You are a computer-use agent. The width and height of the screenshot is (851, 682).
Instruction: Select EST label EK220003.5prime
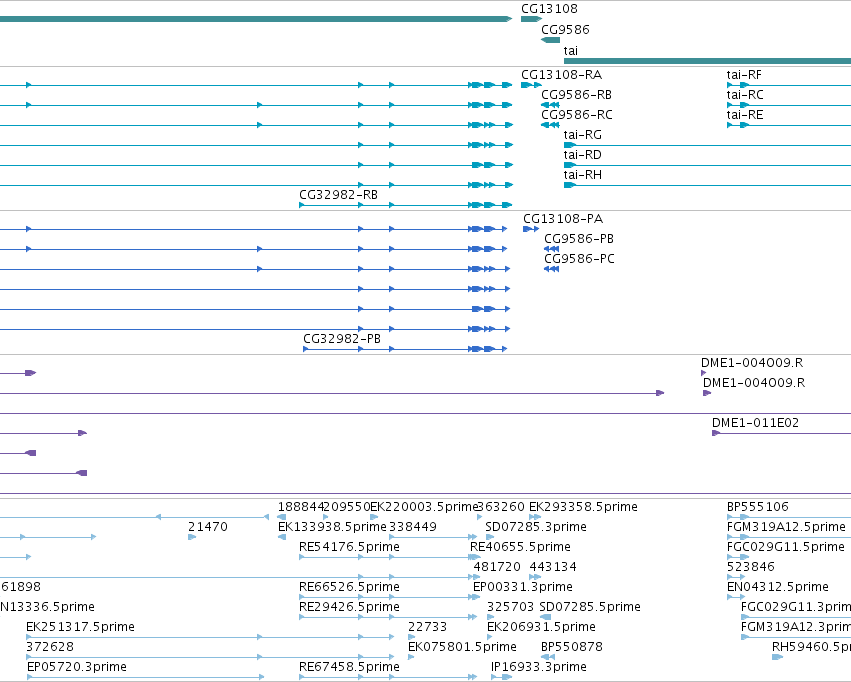click(x=424, y=507)
